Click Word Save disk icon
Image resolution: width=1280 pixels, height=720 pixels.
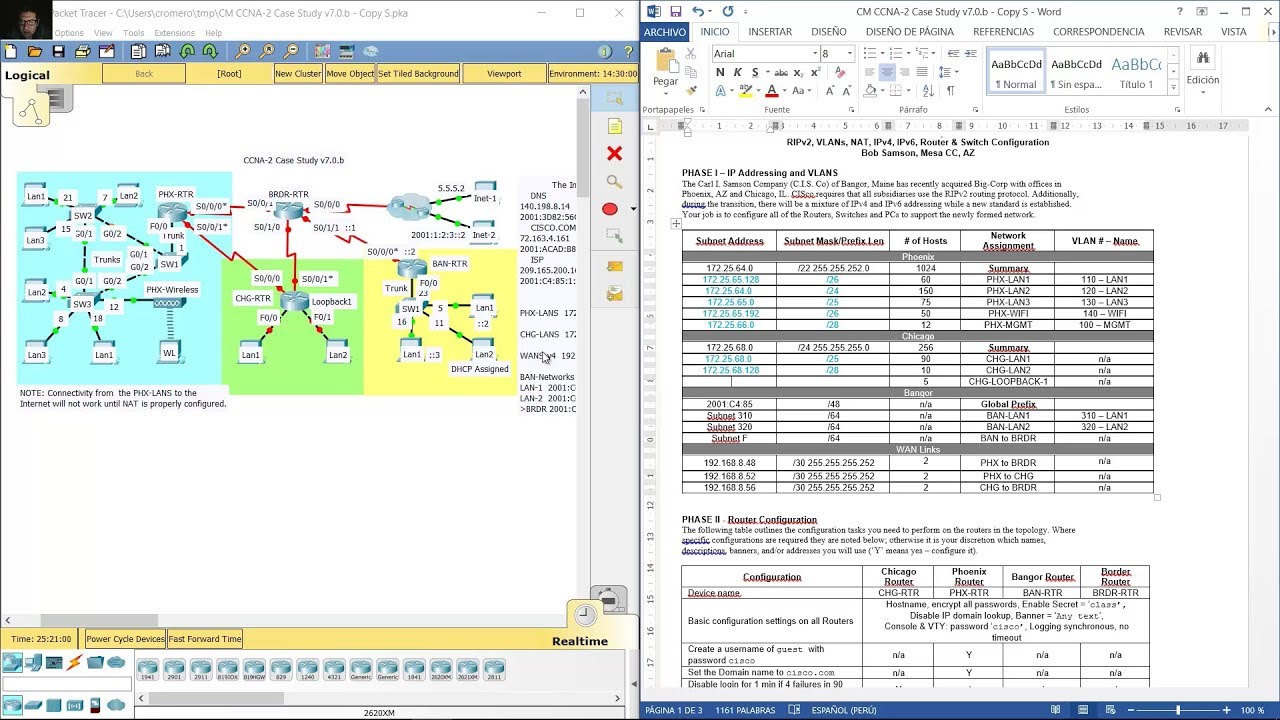click(x=676, y=12)
